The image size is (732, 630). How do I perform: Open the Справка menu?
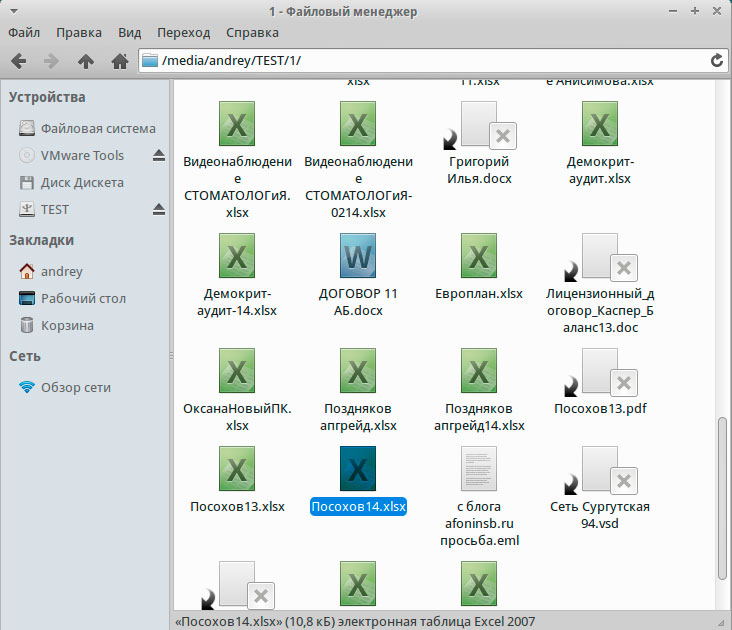pos(252,32)
